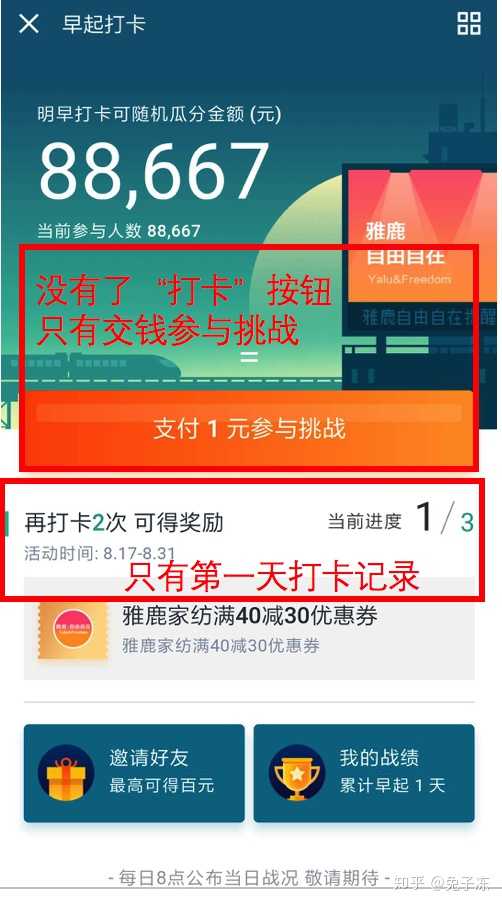Click the 88,667 prize amount number
502x906 pixels.
[154, 172]
